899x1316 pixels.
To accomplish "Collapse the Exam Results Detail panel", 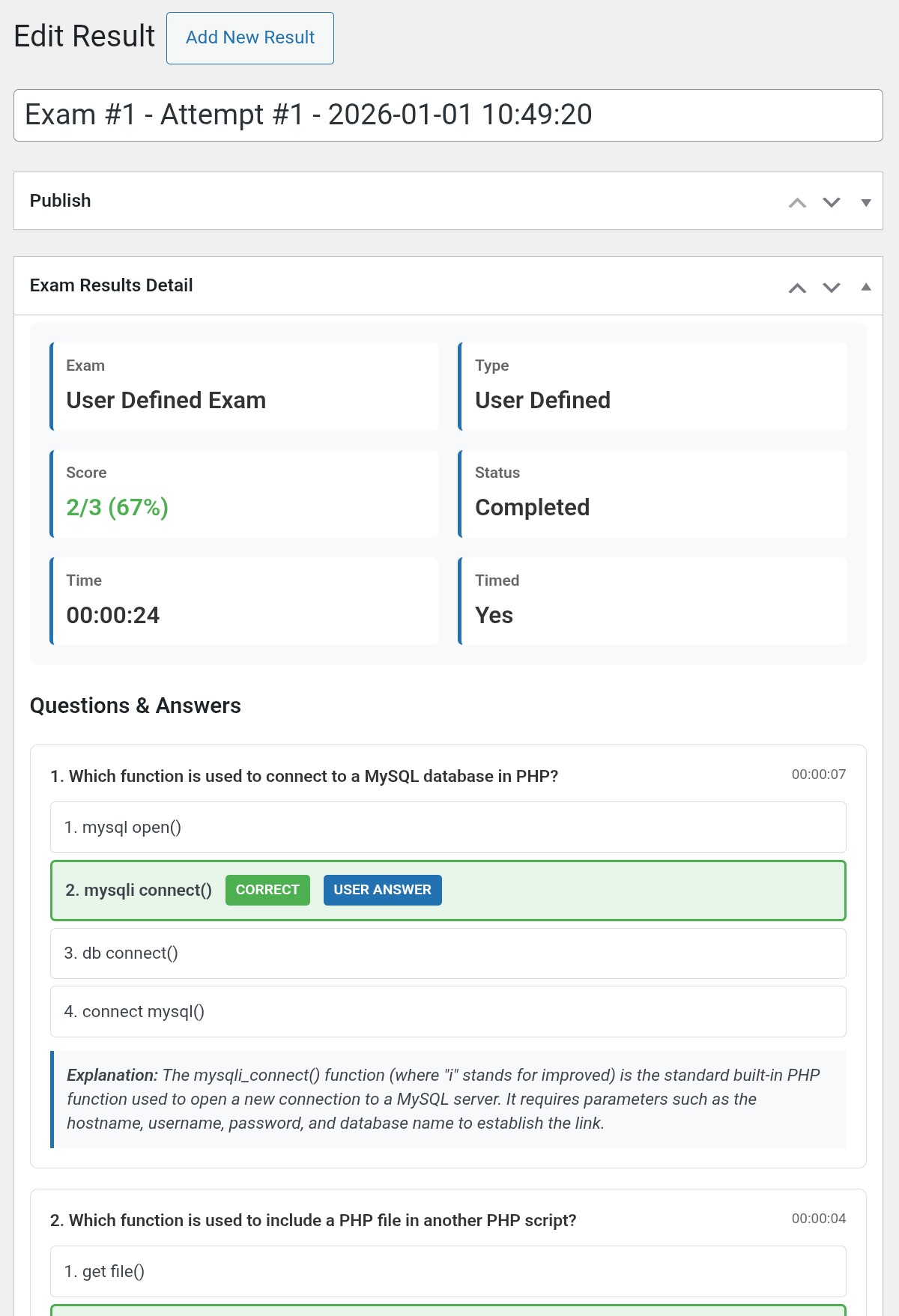I will 866,287.
